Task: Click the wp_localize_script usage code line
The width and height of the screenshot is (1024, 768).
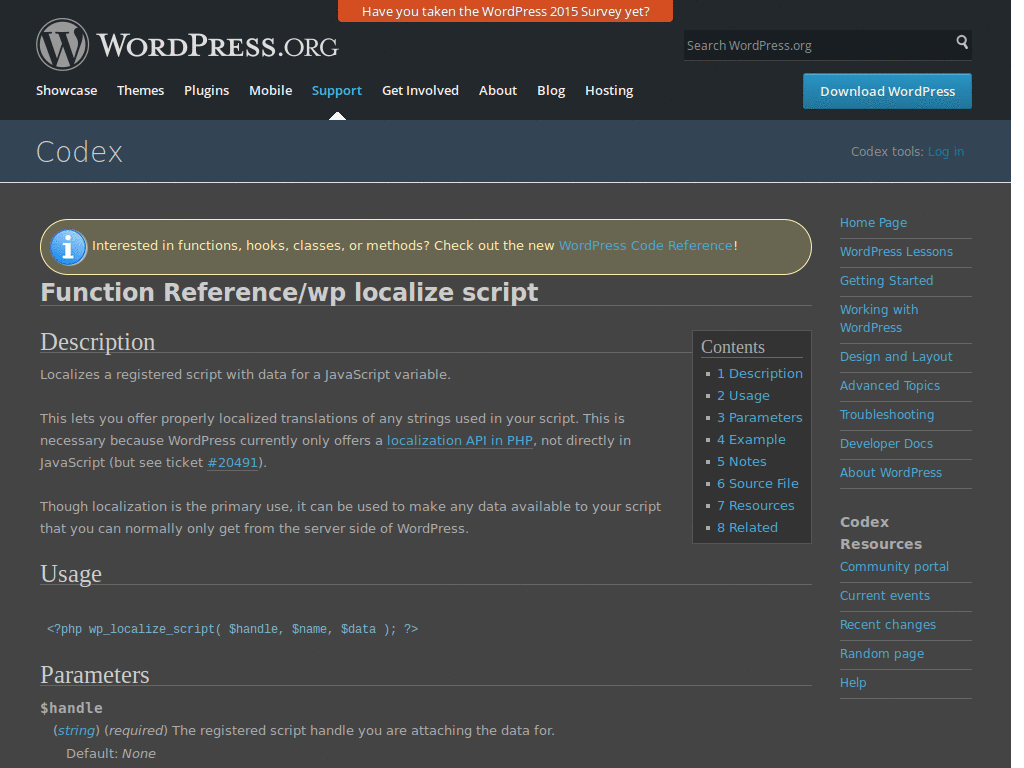Action: 232,629
